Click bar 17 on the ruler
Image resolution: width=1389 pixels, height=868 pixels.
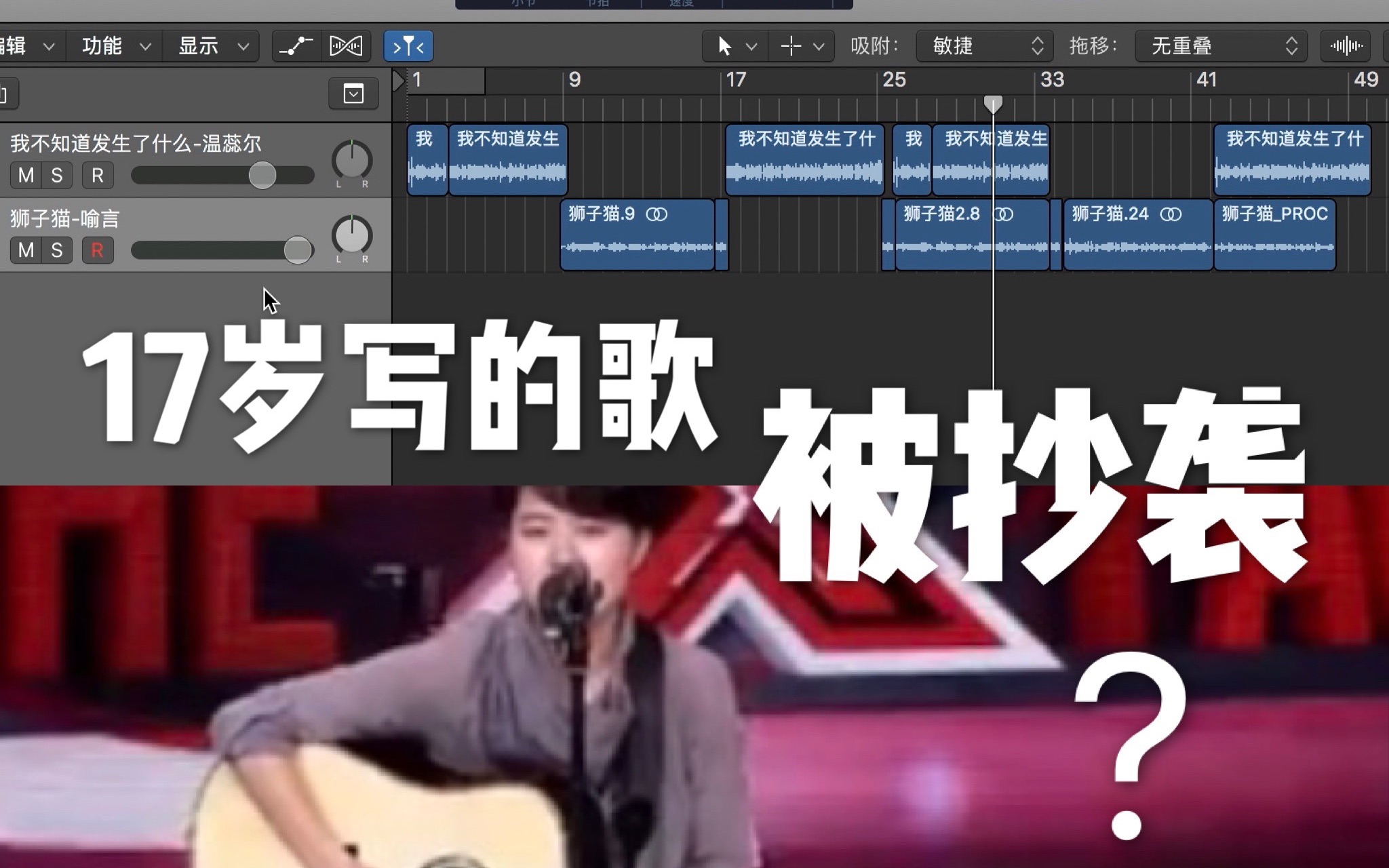[x=736, y=80]
